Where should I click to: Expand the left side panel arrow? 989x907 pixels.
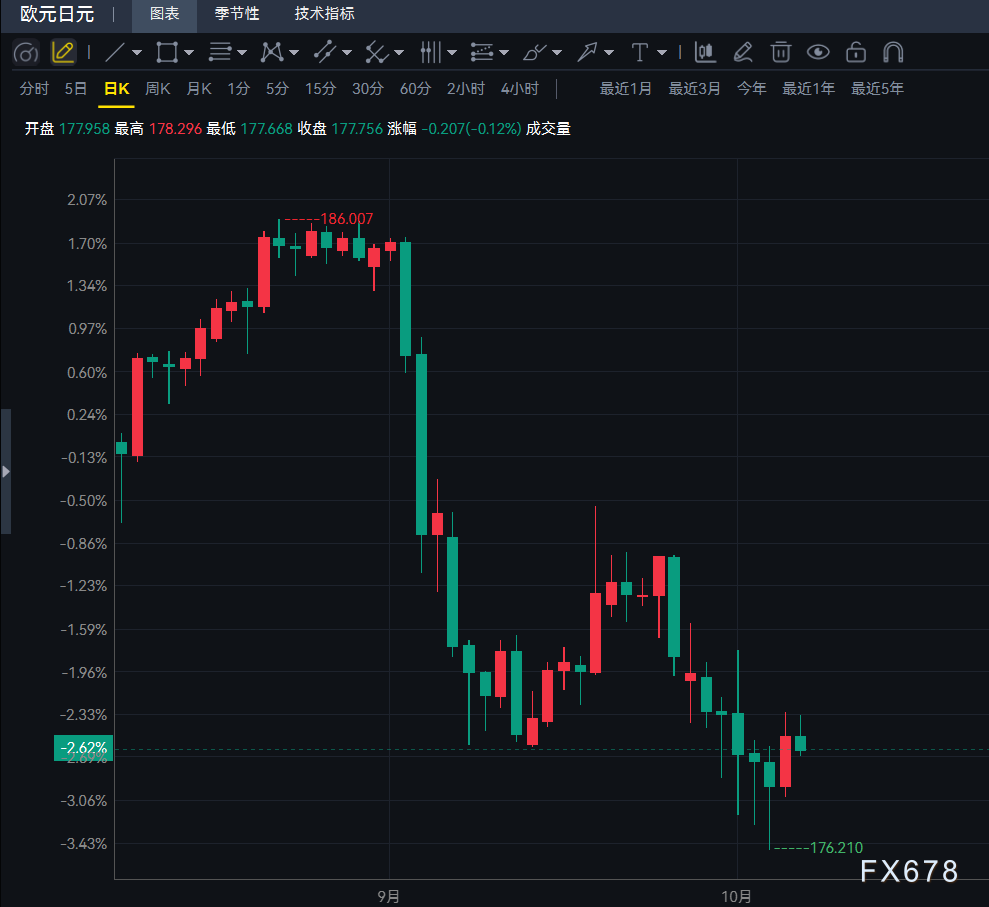click(x=6, y=471)
